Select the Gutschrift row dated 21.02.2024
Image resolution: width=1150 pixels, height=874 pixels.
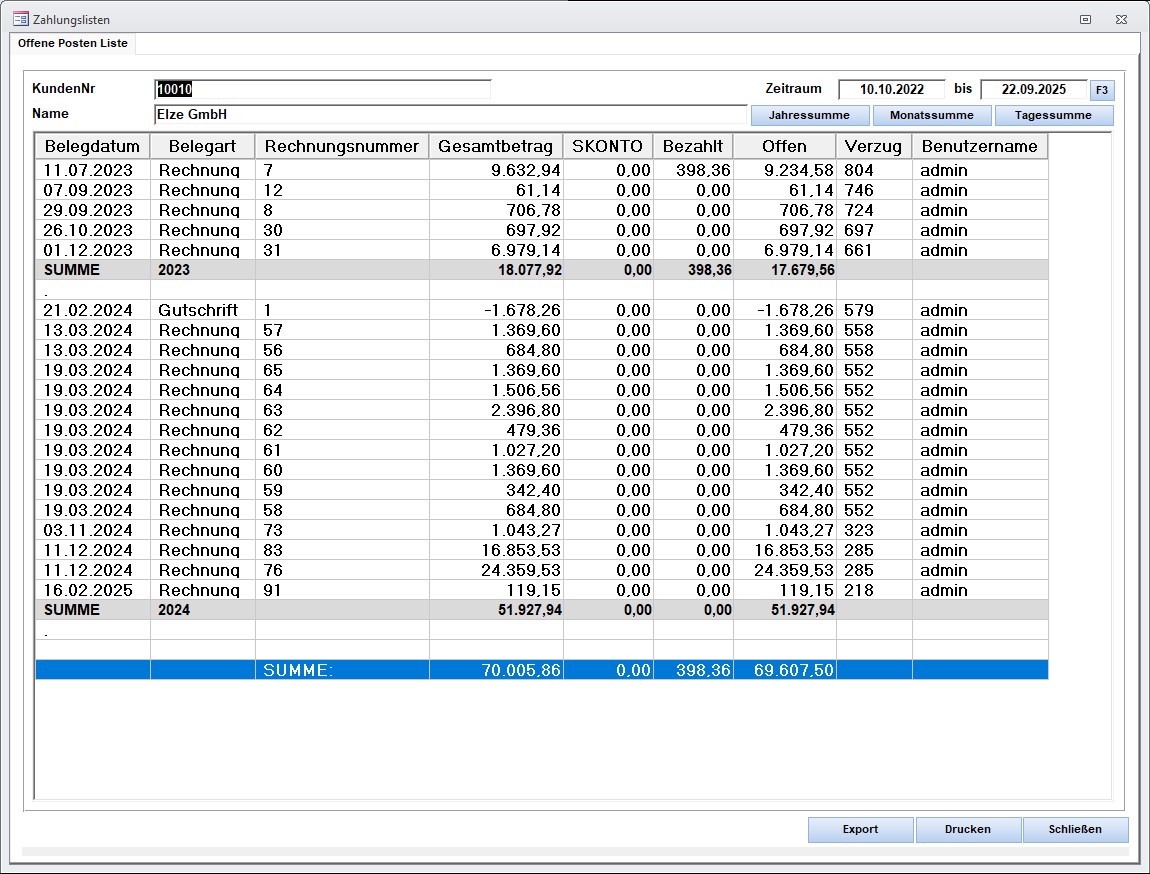[x=198, y=310]
